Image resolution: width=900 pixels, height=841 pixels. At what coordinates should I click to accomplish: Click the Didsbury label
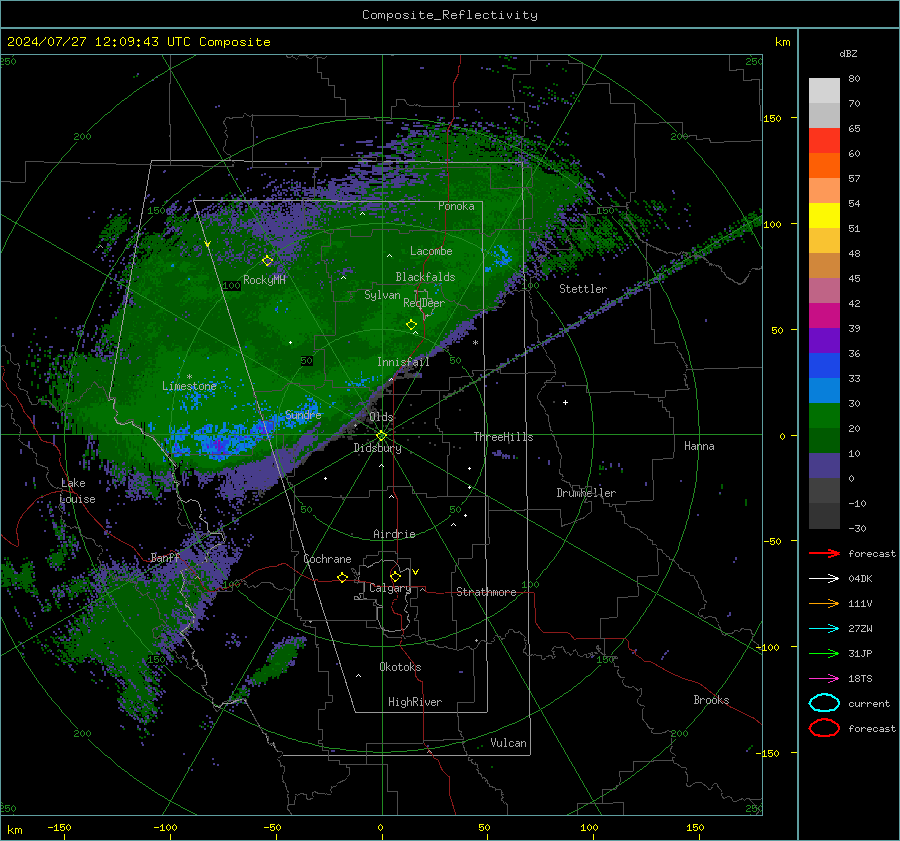pyautogui.click(x=377, y=448)
